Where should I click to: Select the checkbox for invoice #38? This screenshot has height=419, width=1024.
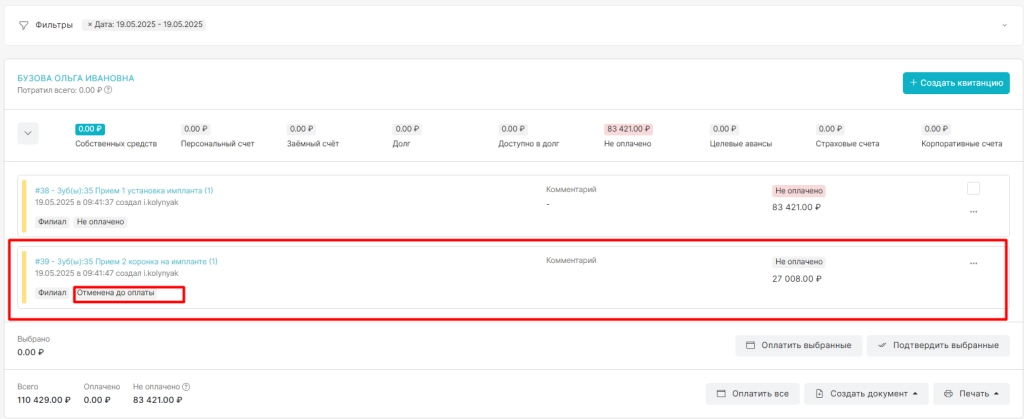click(973, 189)
